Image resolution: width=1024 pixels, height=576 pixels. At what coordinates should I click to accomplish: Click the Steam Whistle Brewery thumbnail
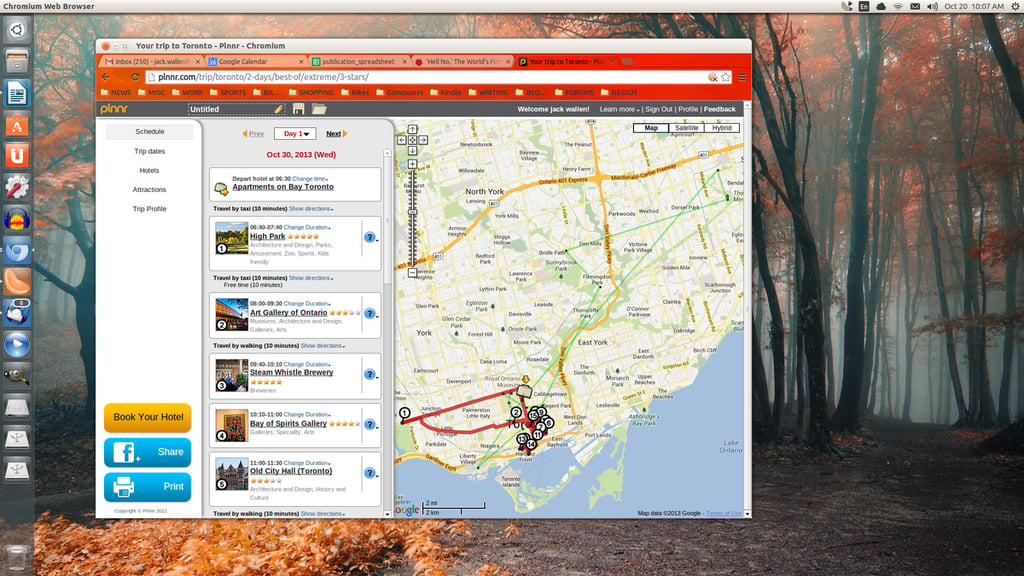pos(232,375)
